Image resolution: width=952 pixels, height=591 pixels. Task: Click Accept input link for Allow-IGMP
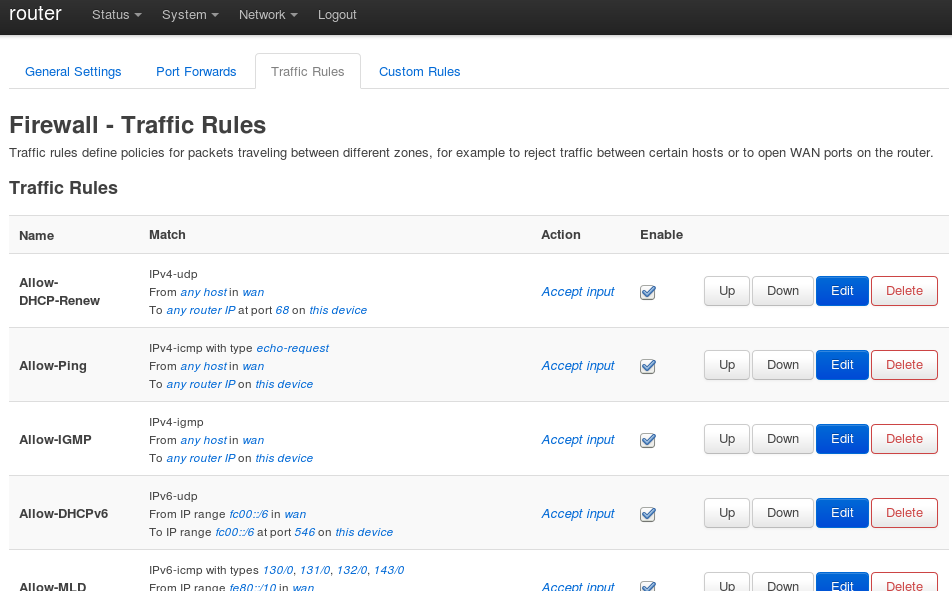(577, 440)
